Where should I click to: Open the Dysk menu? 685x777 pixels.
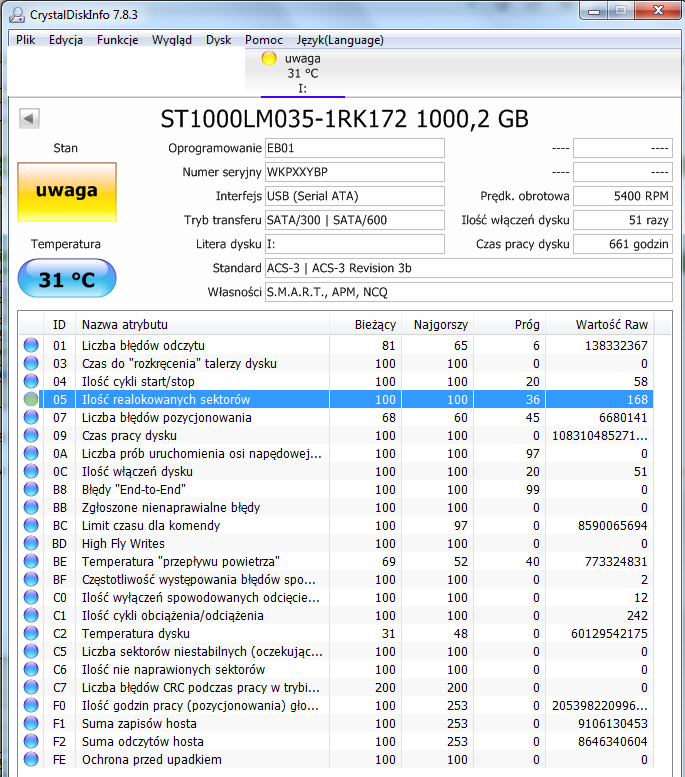[219, 40]
